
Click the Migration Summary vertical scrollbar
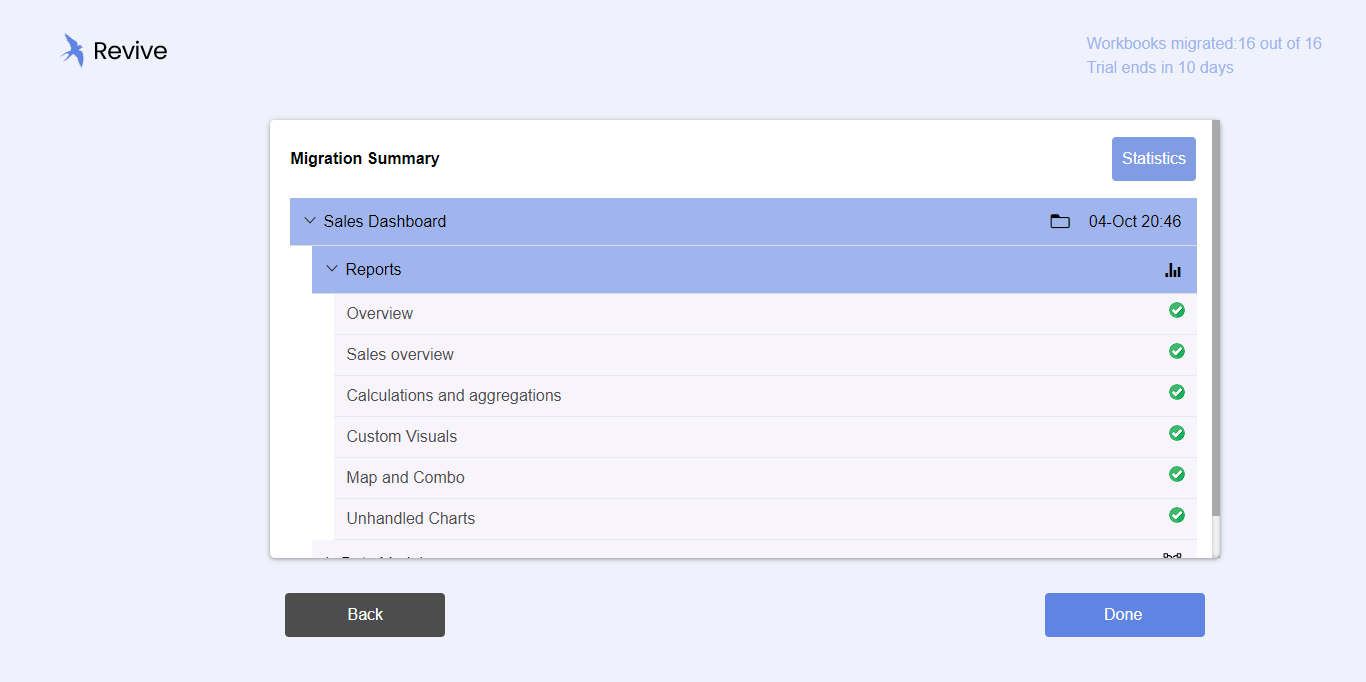pos(1216,320)
